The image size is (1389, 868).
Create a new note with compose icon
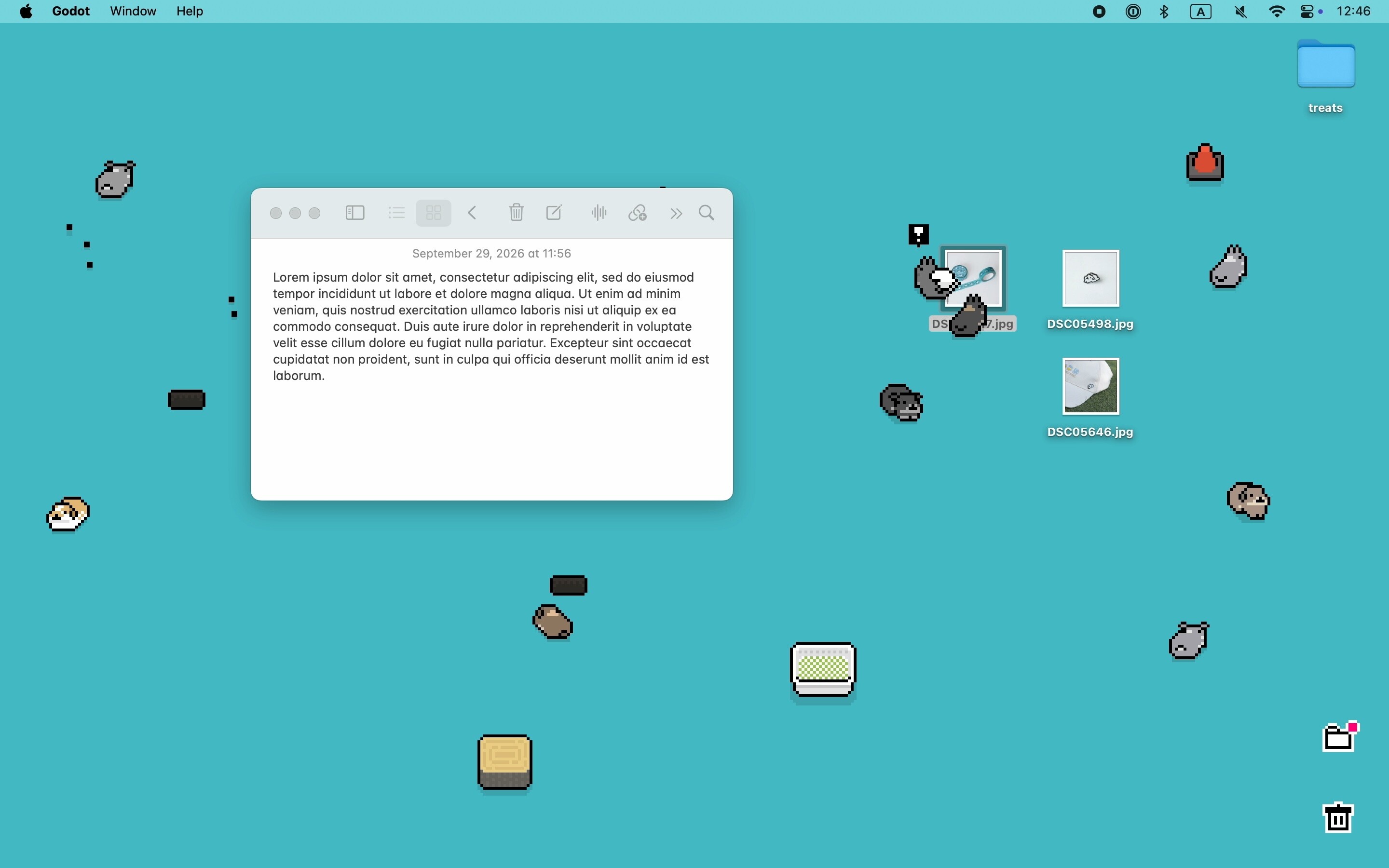pyautogui.click(x=554, y=213)
